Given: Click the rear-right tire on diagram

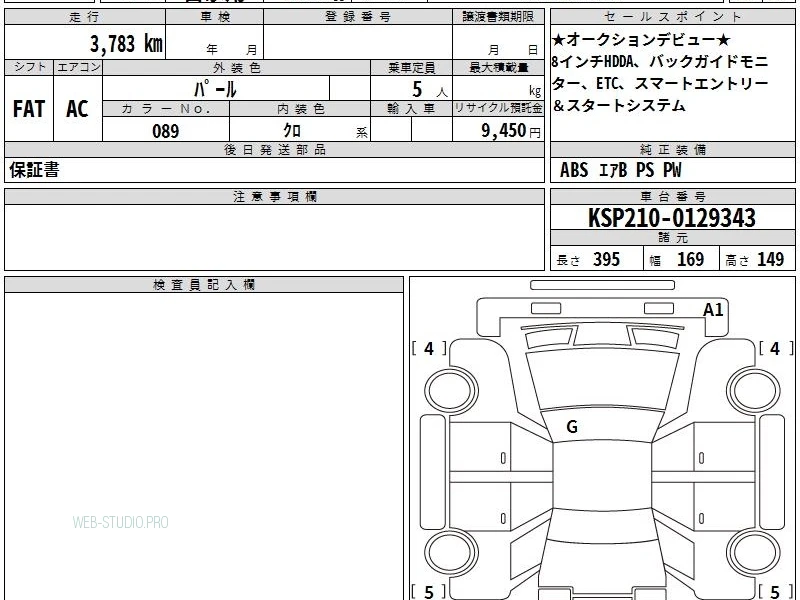Looking at the screenshot, I should (x=754, y=553).
